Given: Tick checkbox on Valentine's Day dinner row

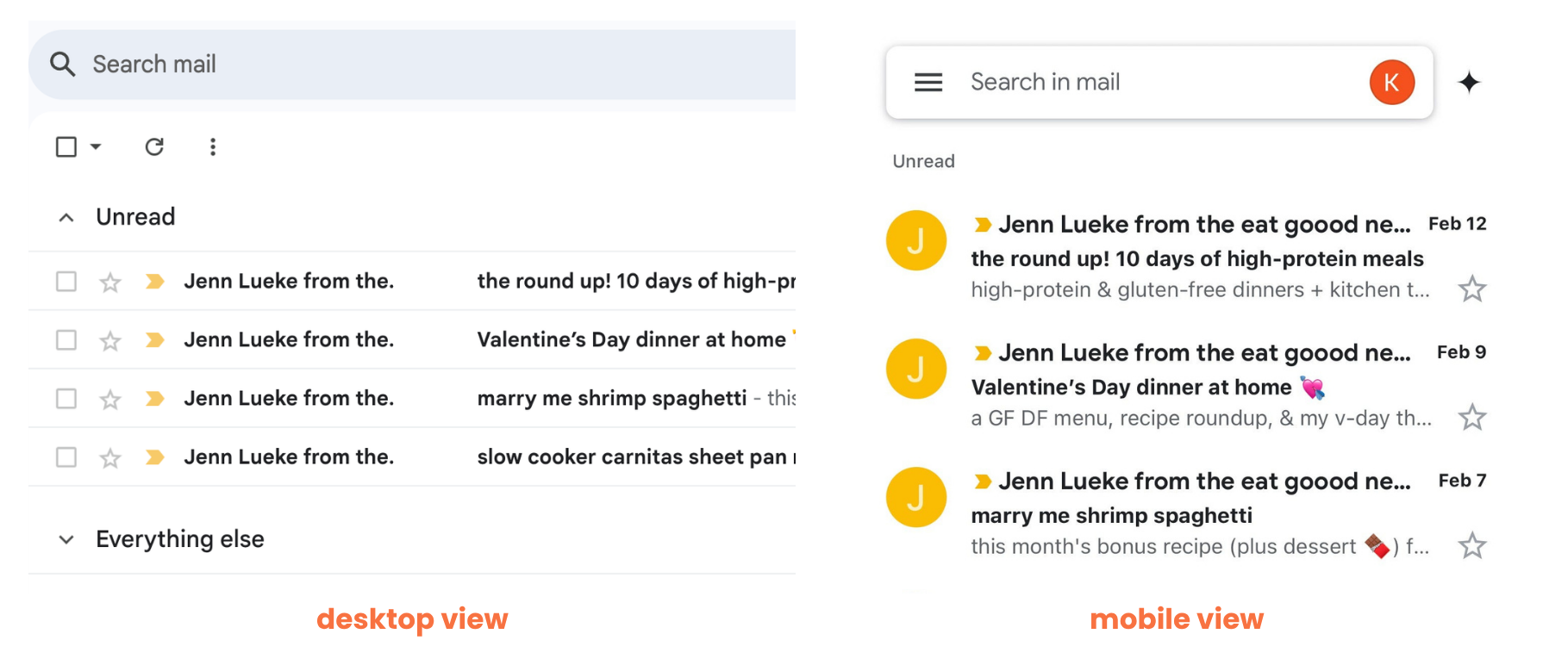Looking at the screenshot, I should pos(66,340).
